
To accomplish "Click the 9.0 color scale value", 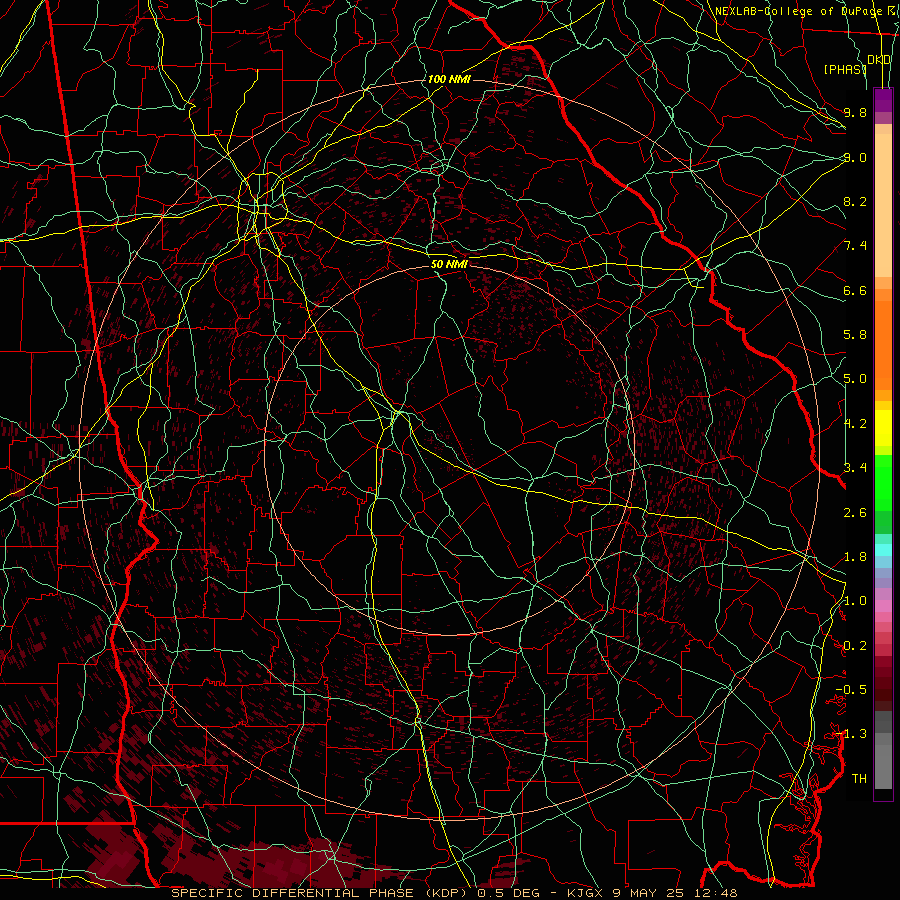I will click(855, 157).
